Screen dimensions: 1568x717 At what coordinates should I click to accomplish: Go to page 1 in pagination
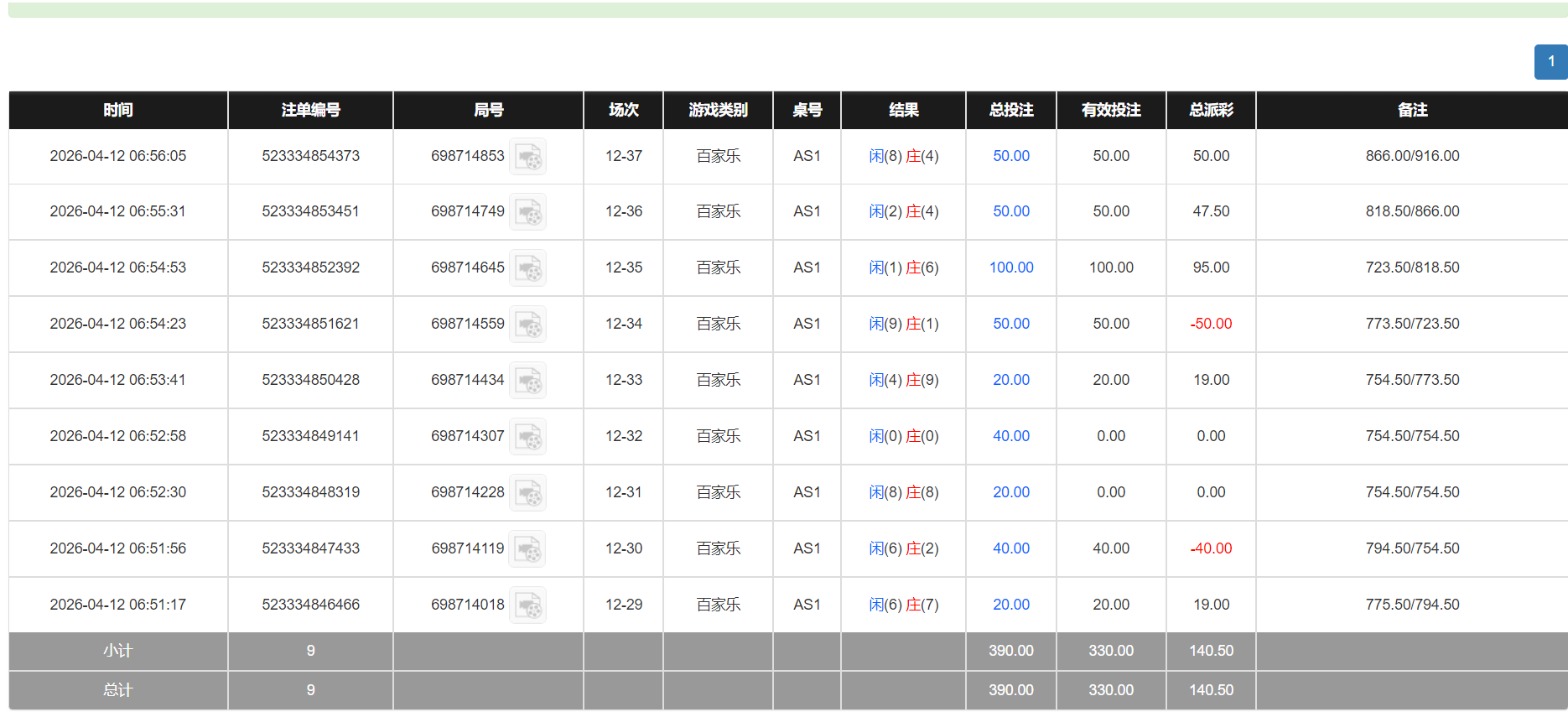click(x=1550, y=62)
